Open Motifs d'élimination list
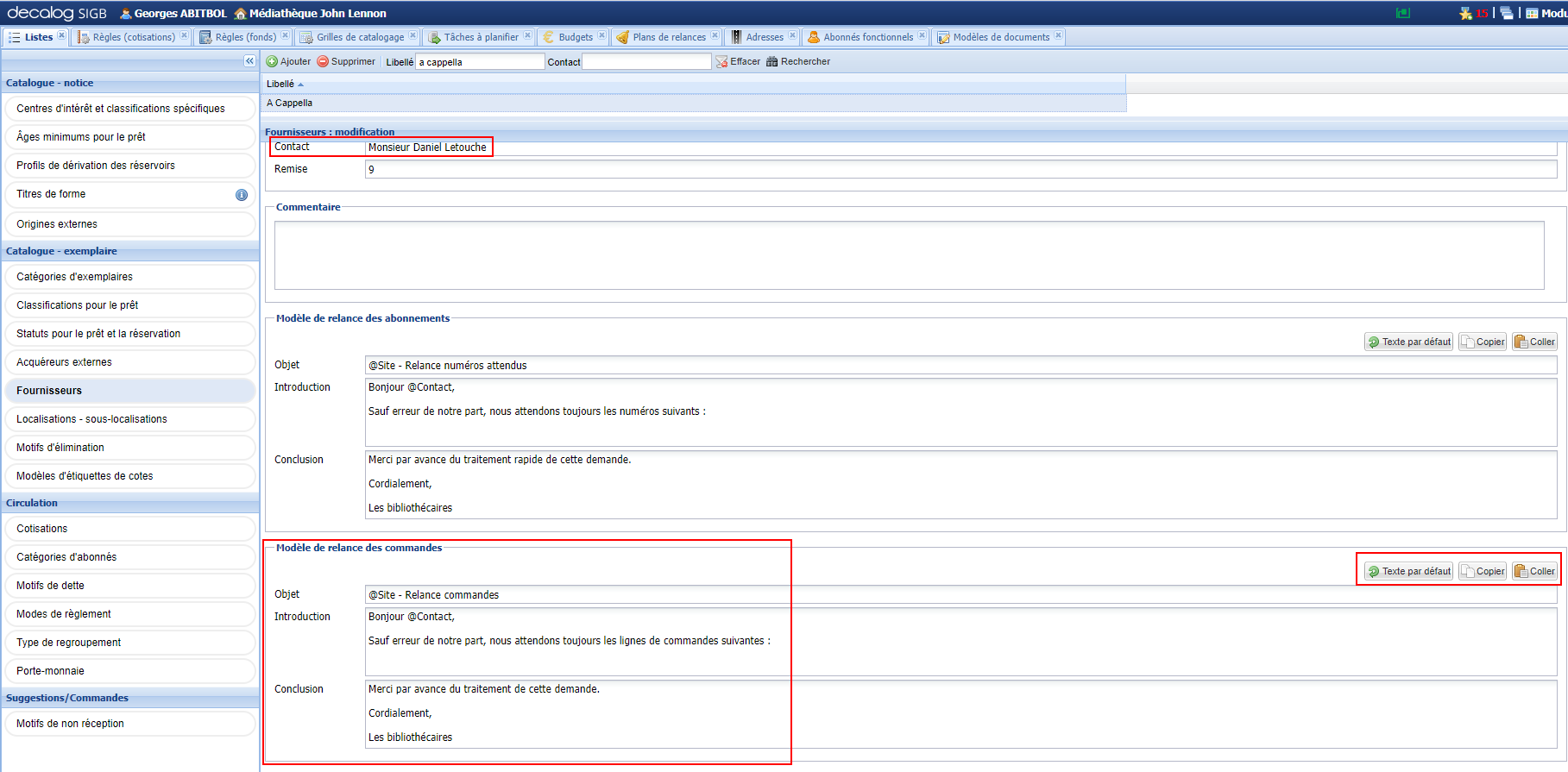 (x=130, y=448)
